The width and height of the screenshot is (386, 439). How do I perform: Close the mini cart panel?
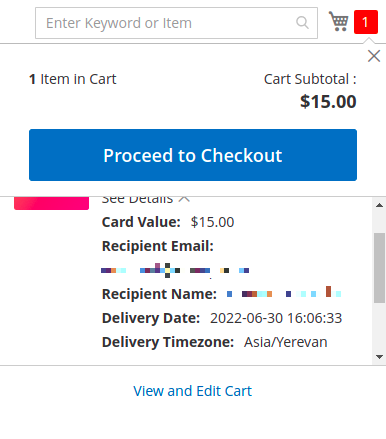[x=374, y=56]
